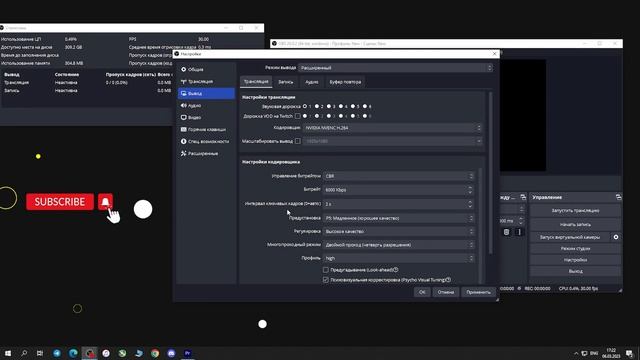The image size is (640, 360).
Task: Open the rate control CBR dropdown
Action: click(398, 176)
